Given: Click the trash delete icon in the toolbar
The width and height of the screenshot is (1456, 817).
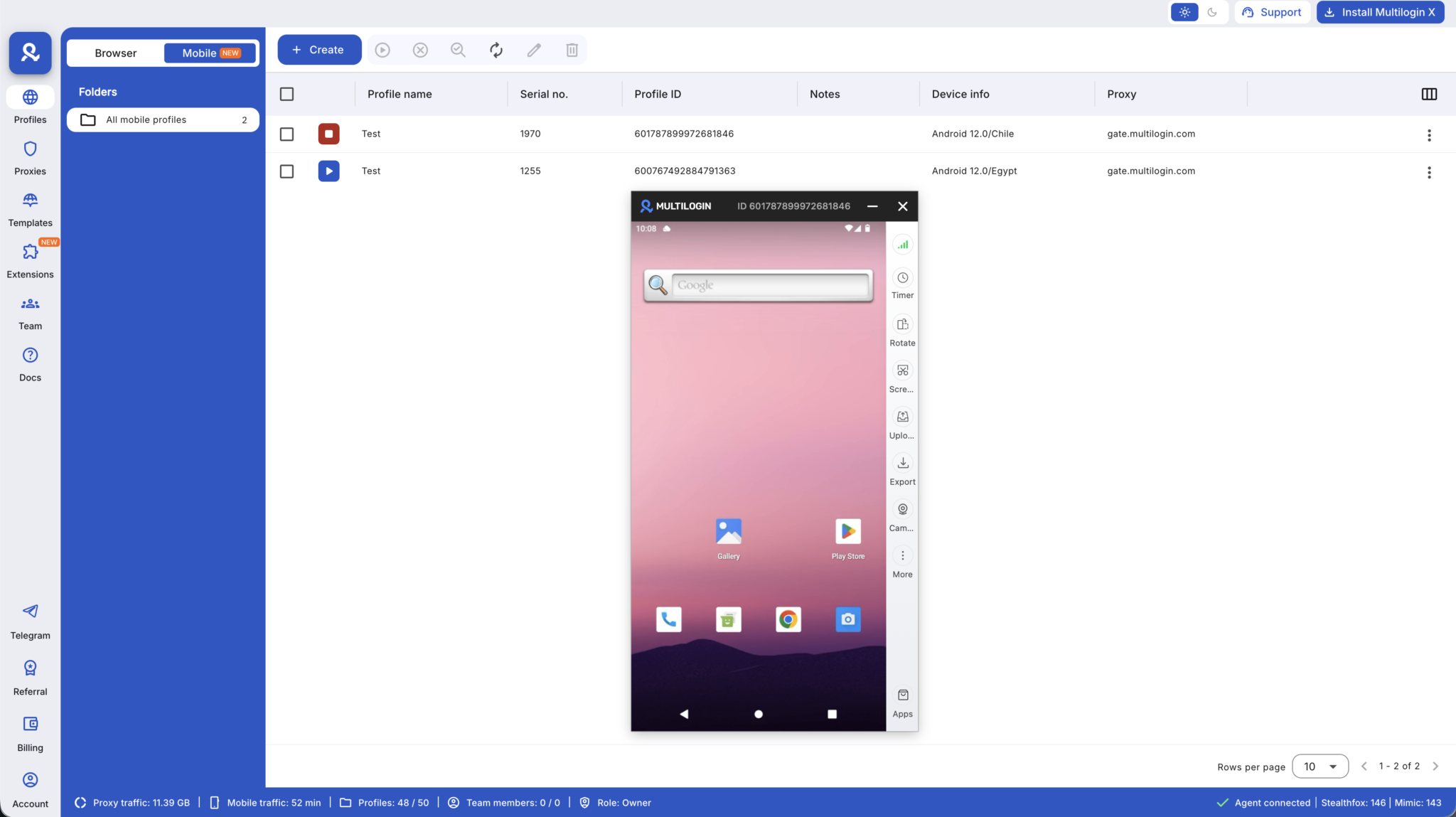Looking at the screenshot, I should 572,50.
